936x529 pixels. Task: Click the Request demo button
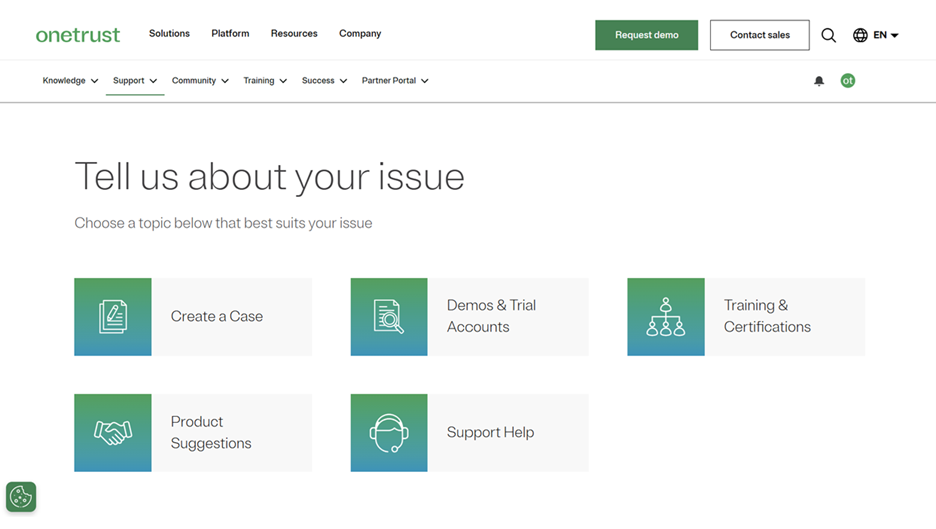[x=646, y=35]
